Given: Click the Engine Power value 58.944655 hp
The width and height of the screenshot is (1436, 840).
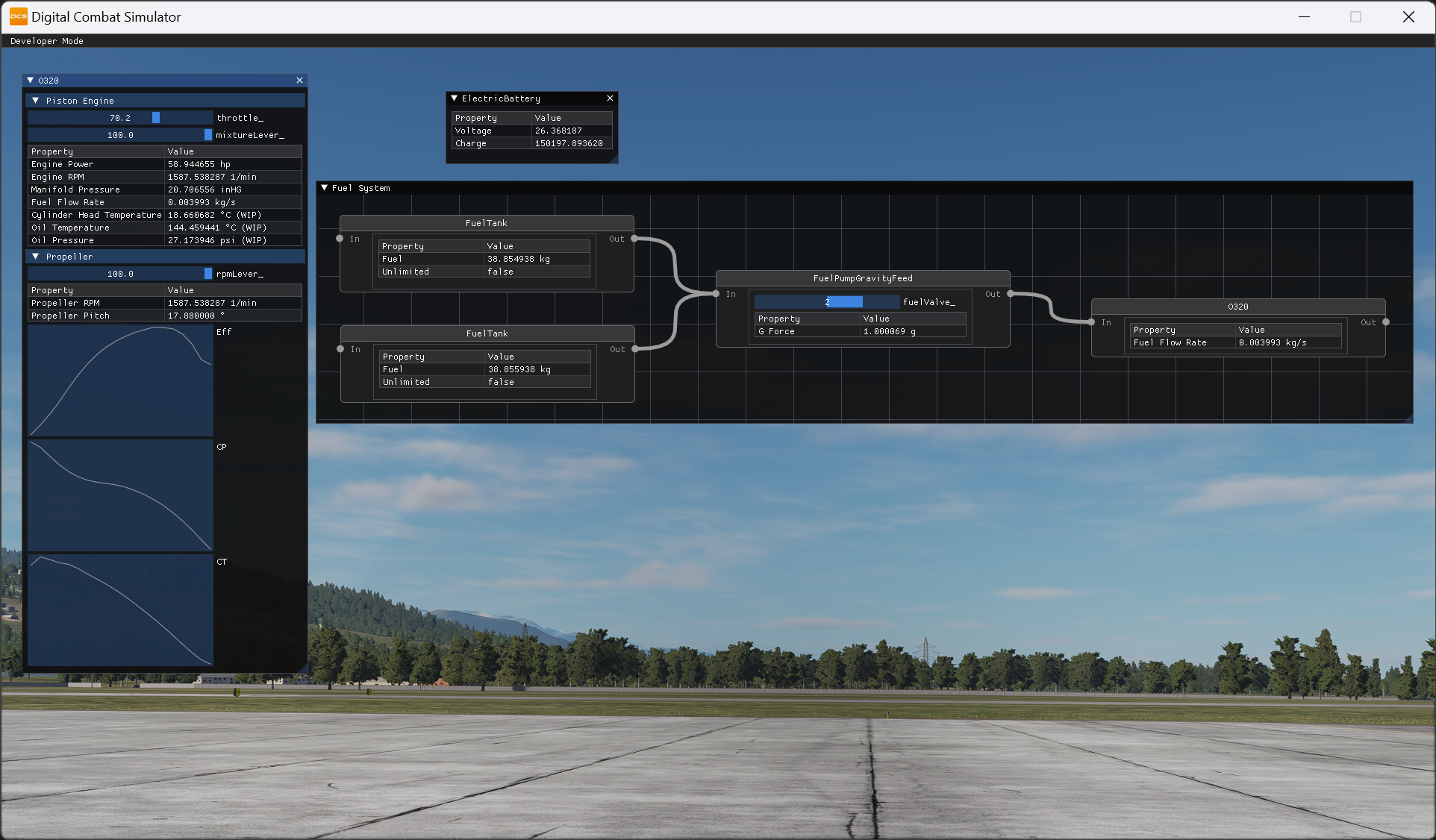Looking at the screenshot, I should point(199,164).
